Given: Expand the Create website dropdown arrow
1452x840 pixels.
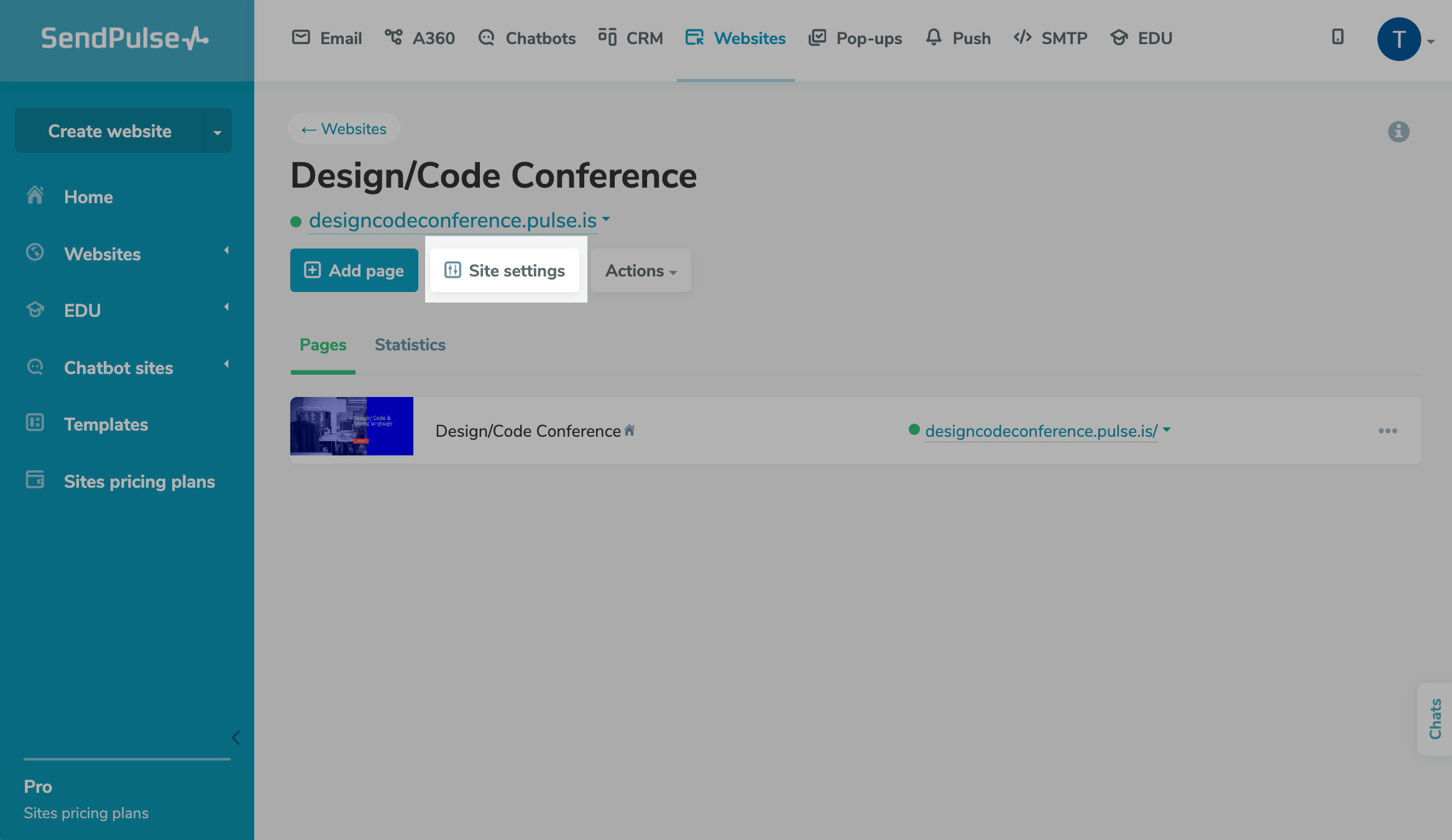Looking at the screenshot, I should click(218, 132).
